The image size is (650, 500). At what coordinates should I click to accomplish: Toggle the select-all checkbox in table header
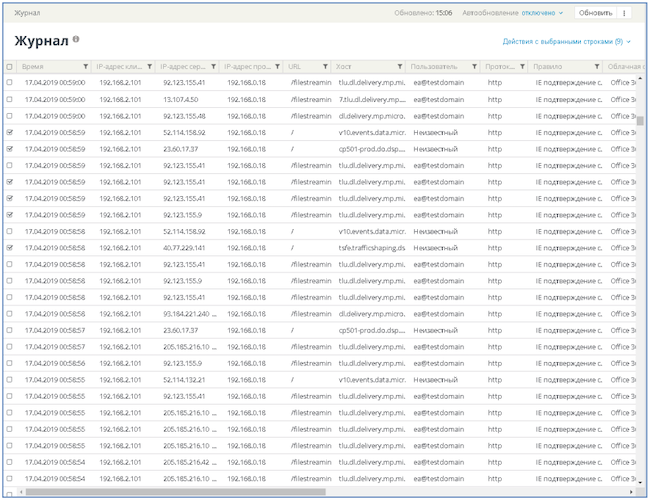10,67
